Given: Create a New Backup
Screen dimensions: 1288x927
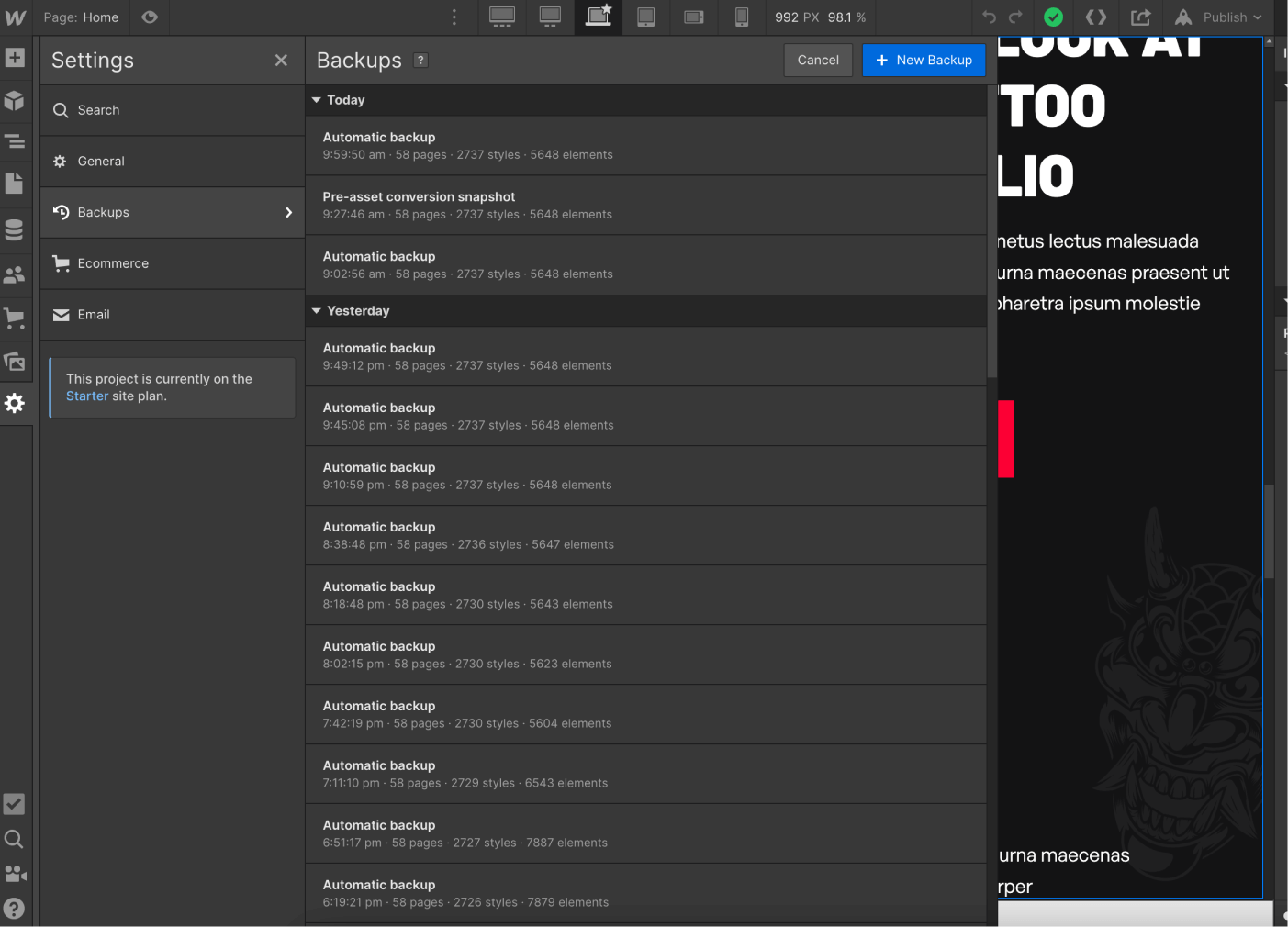Looking at the screenshot, I should click(x=924, y=60).
